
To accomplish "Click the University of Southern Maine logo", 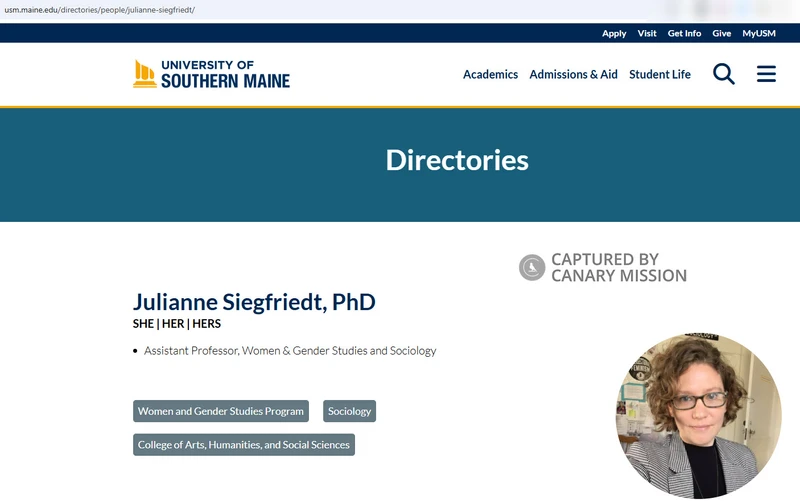I will (x=211, y=74).
